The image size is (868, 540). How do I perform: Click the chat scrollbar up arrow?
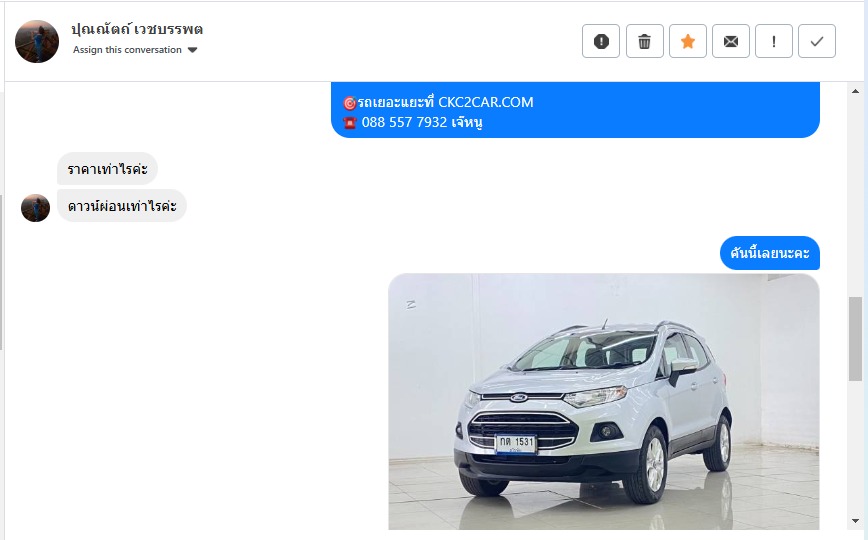click(855, 91)
